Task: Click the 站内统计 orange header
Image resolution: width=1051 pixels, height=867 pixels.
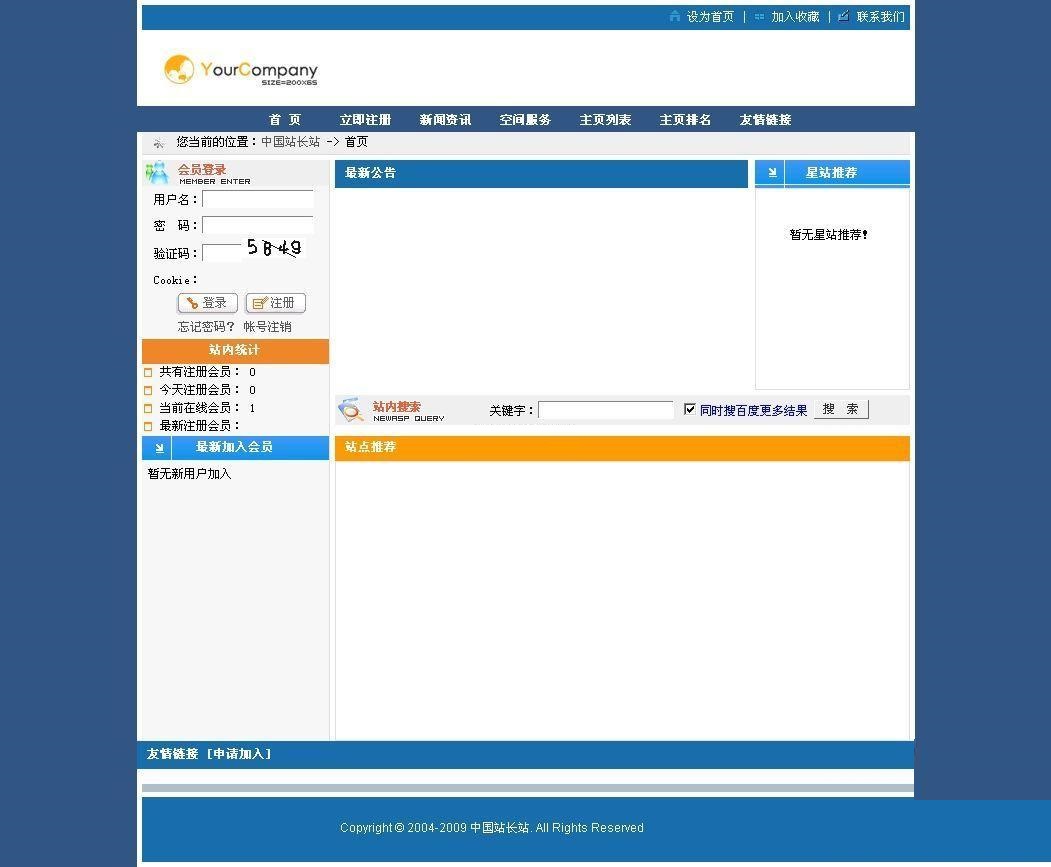Action: tap(235, 351)
